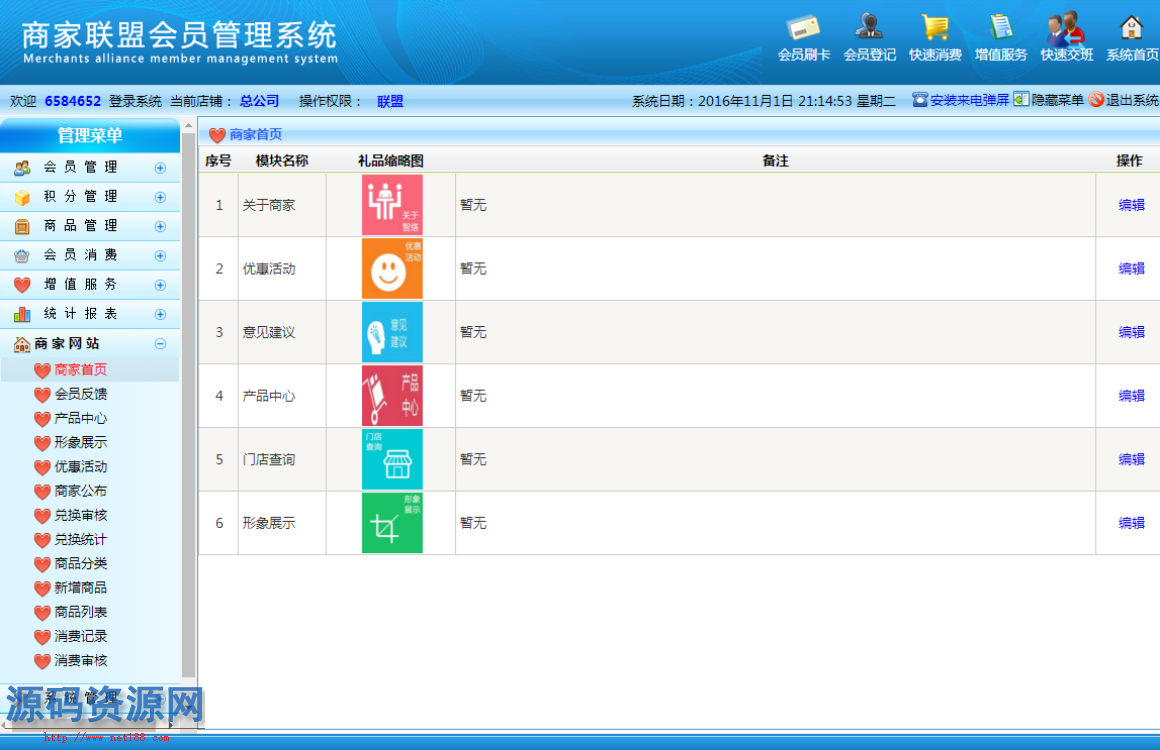Screen dimensions: 1160x750
Task: Select 会员反馈 in the sidebar
Action: pyautogui.click(x=80, y=394)
